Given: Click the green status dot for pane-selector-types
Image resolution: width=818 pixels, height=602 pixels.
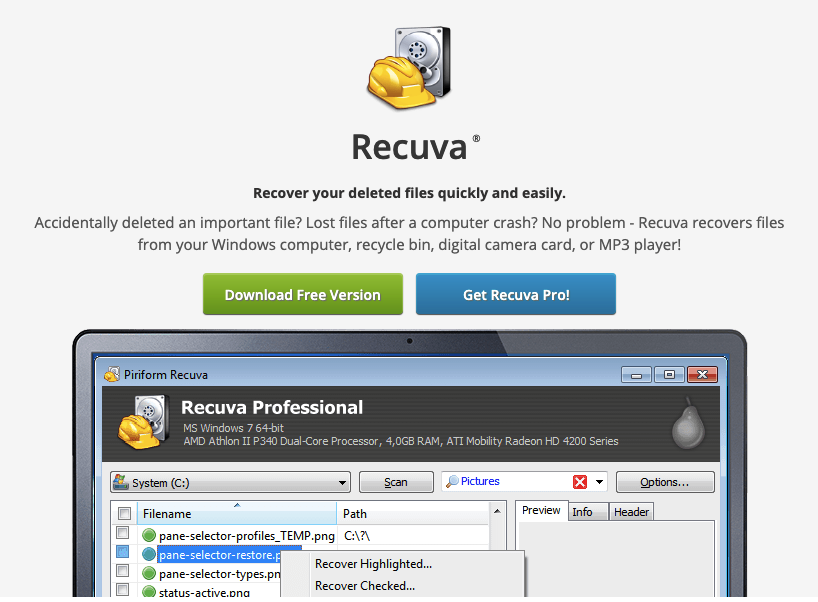Looking at the screenshot, I should 149,574.
